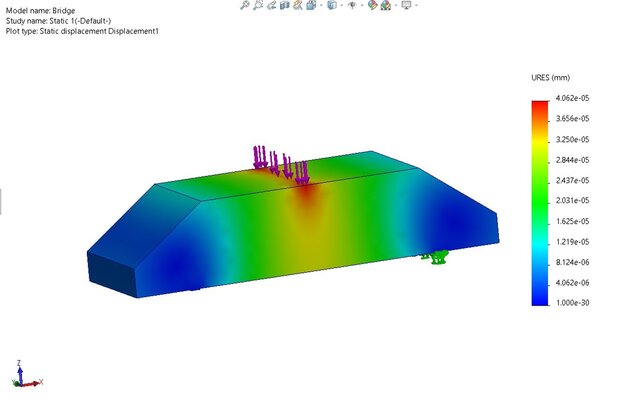Click the legend value 2.437e-05
Viewport: 640px width, 400px height.
click(572, 180)
